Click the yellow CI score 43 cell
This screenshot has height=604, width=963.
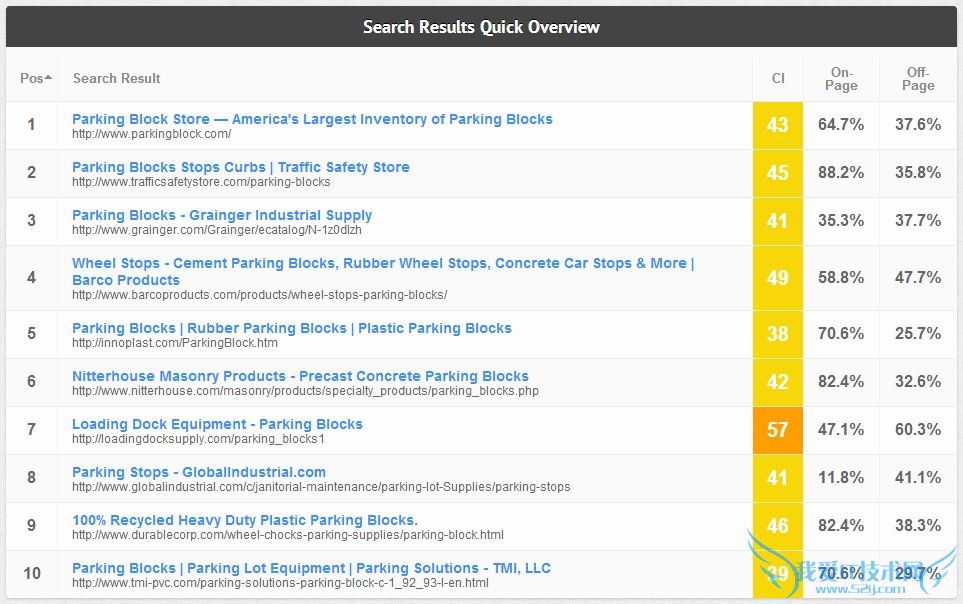(x=778, y=125)
